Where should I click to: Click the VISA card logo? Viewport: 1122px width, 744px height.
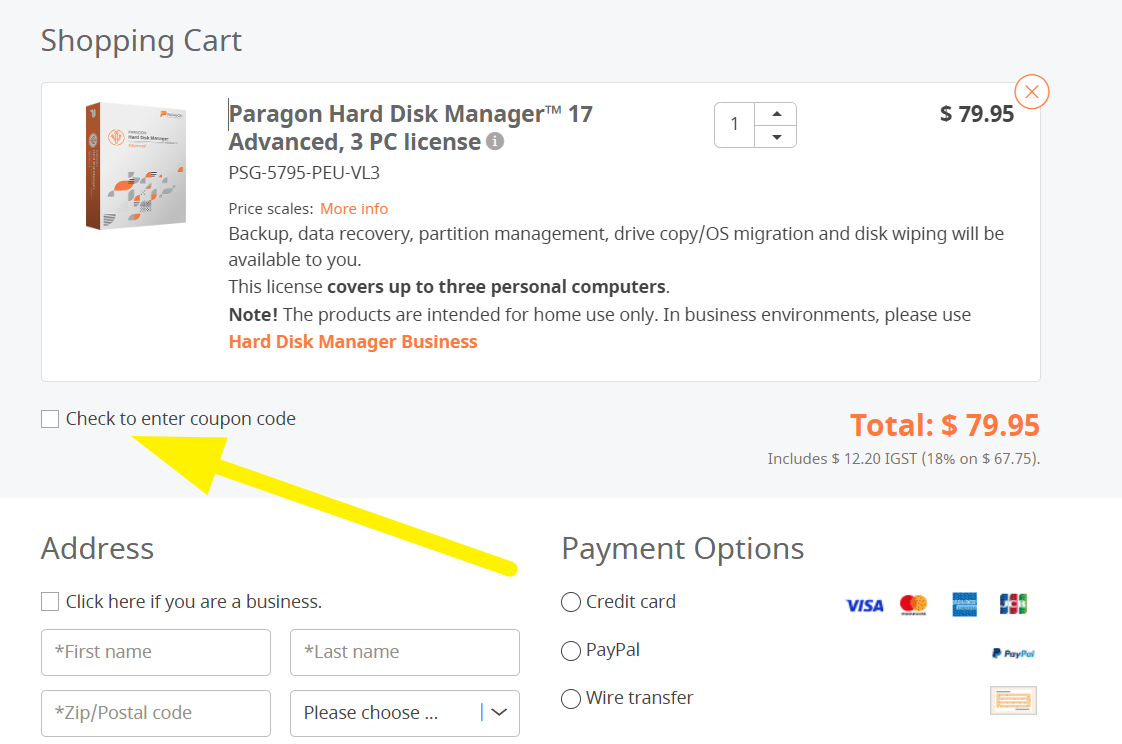(x=864, y=605)
